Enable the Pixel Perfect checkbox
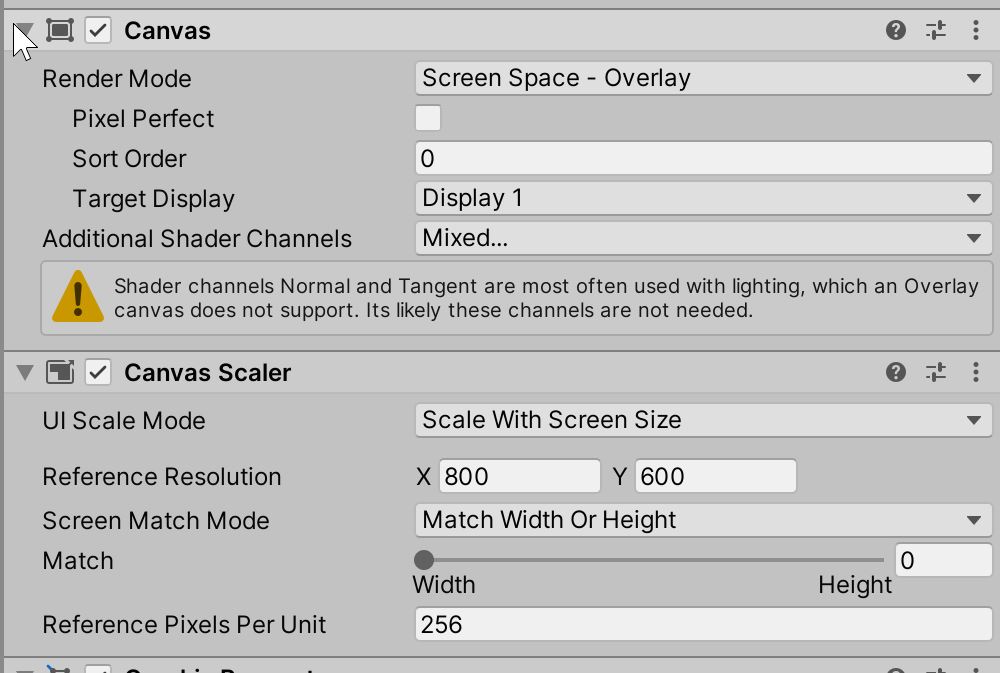 (x=427, y=118)
